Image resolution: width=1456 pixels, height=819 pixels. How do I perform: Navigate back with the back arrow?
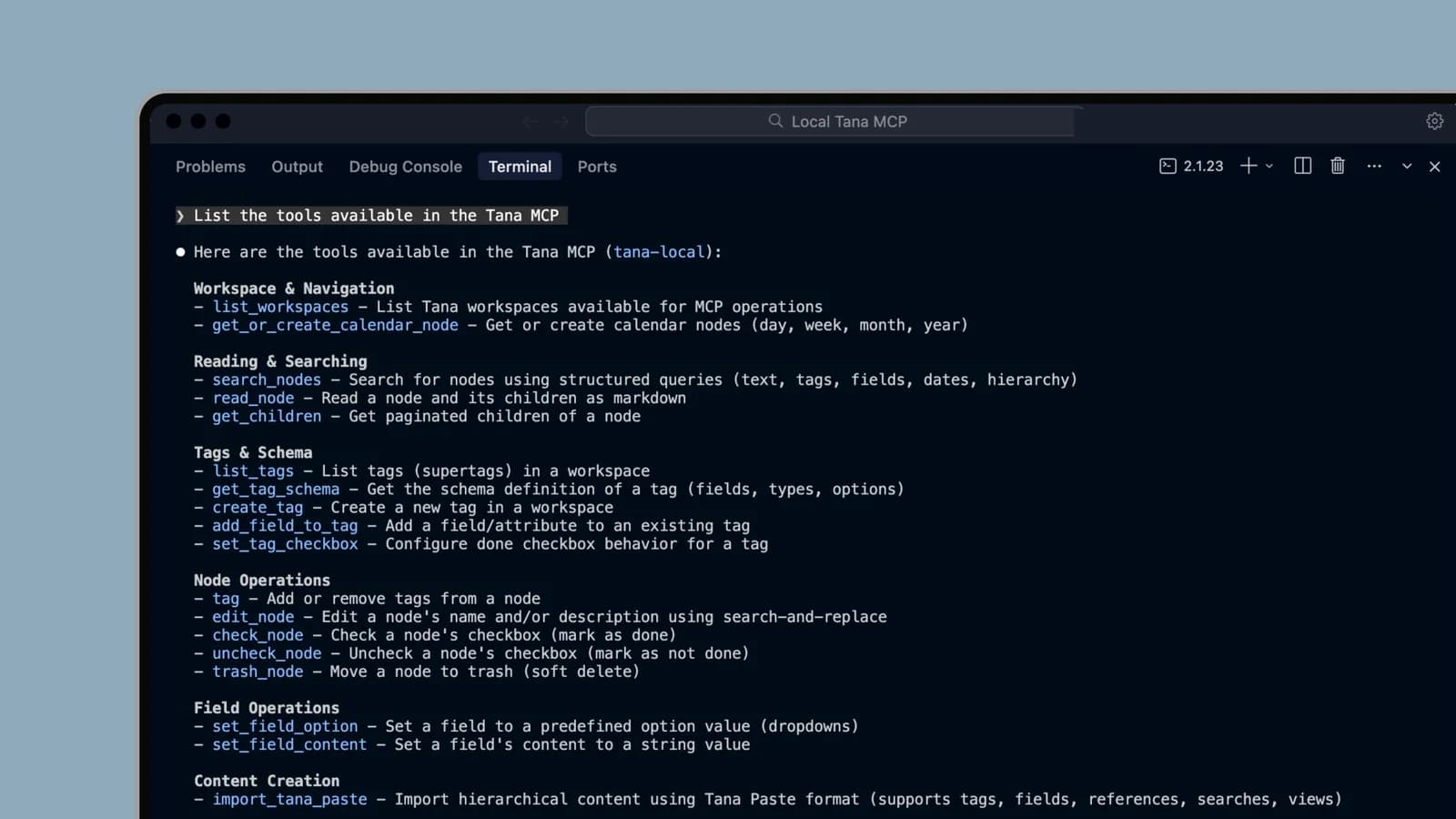pyautogui.click(x=531, y=121)
